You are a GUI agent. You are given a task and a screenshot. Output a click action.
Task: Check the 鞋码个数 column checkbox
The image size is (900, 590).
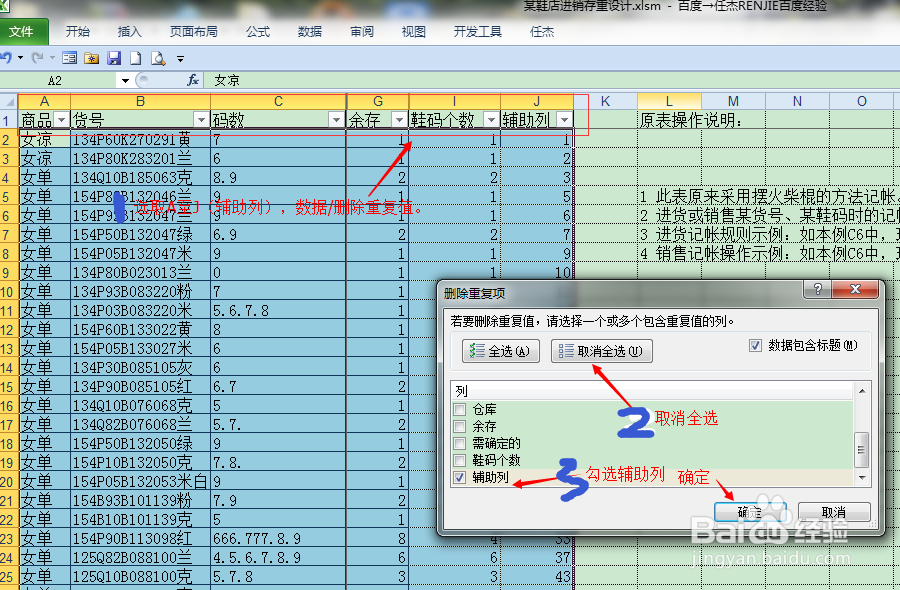[x=459, y=460]
